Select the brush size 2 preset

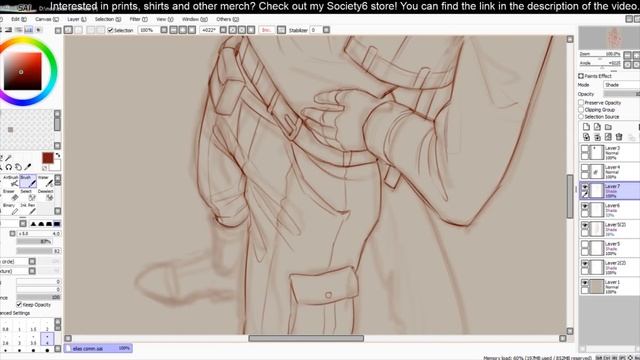[x=47, y=326]
